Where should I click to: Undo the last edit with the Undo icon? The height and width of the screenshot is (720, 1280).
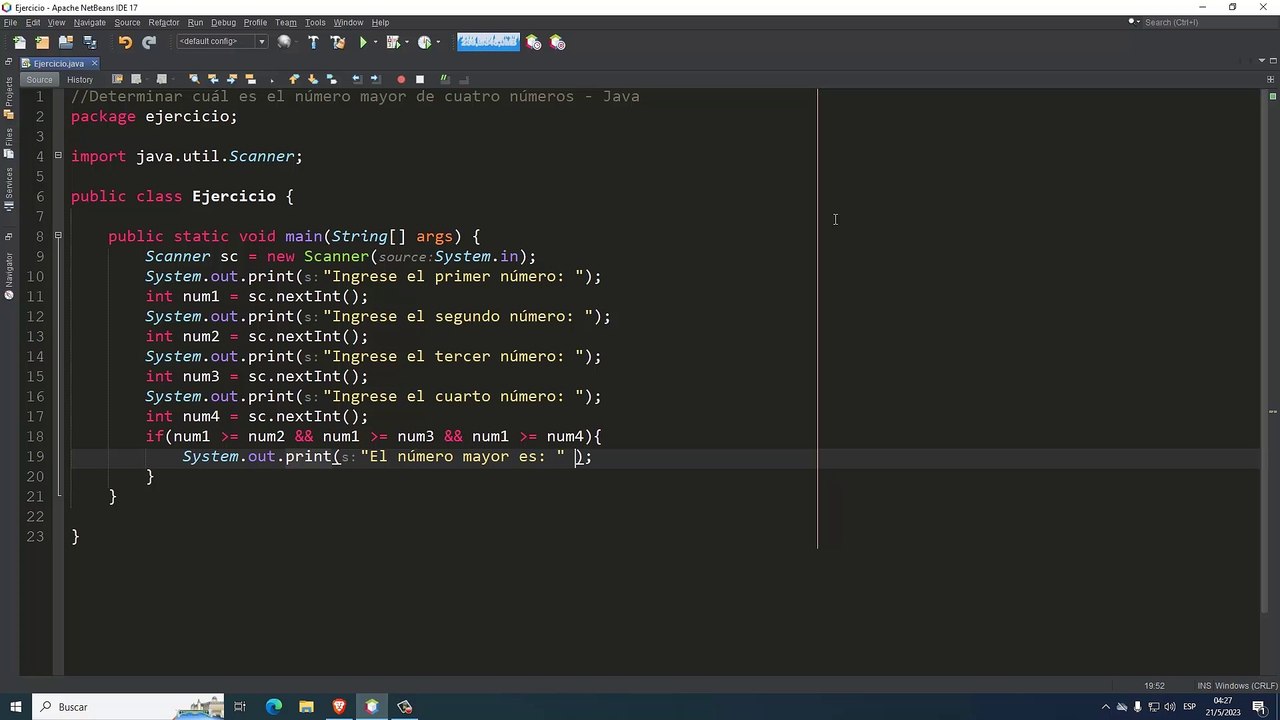click(125, 42)
